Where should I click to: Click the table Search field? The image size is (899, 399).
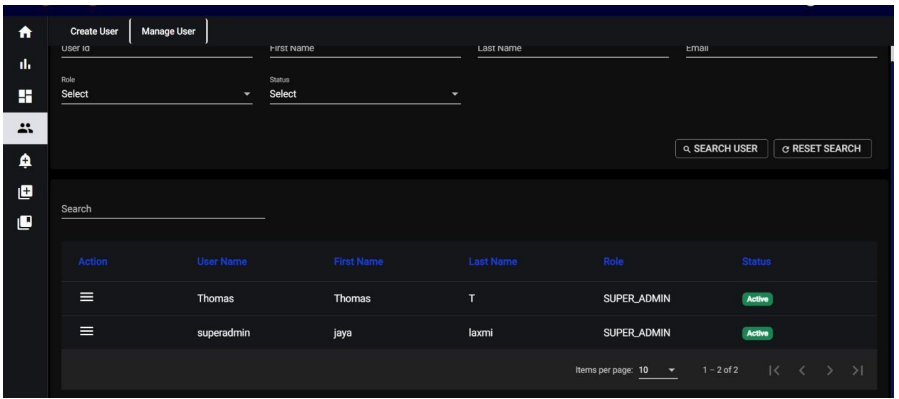163,209
